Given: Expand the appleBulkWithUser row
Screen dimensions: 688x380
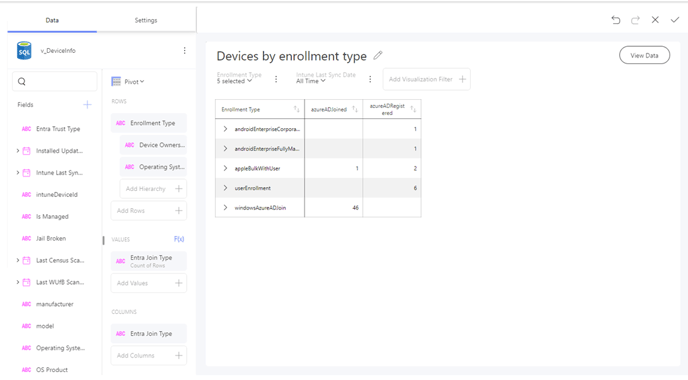Looking at the screenshot, I should pyautogui.click(x=225, y=168).
